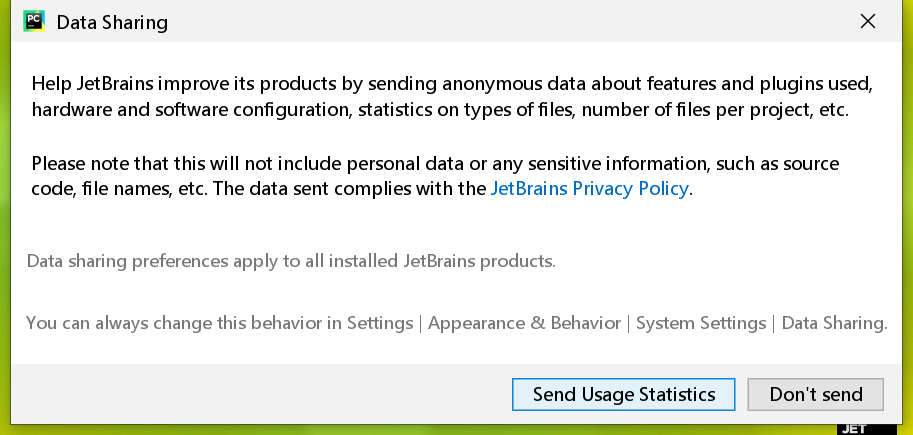
Task: Click 'System Settings' in the gray hint path
Action: 700,323
